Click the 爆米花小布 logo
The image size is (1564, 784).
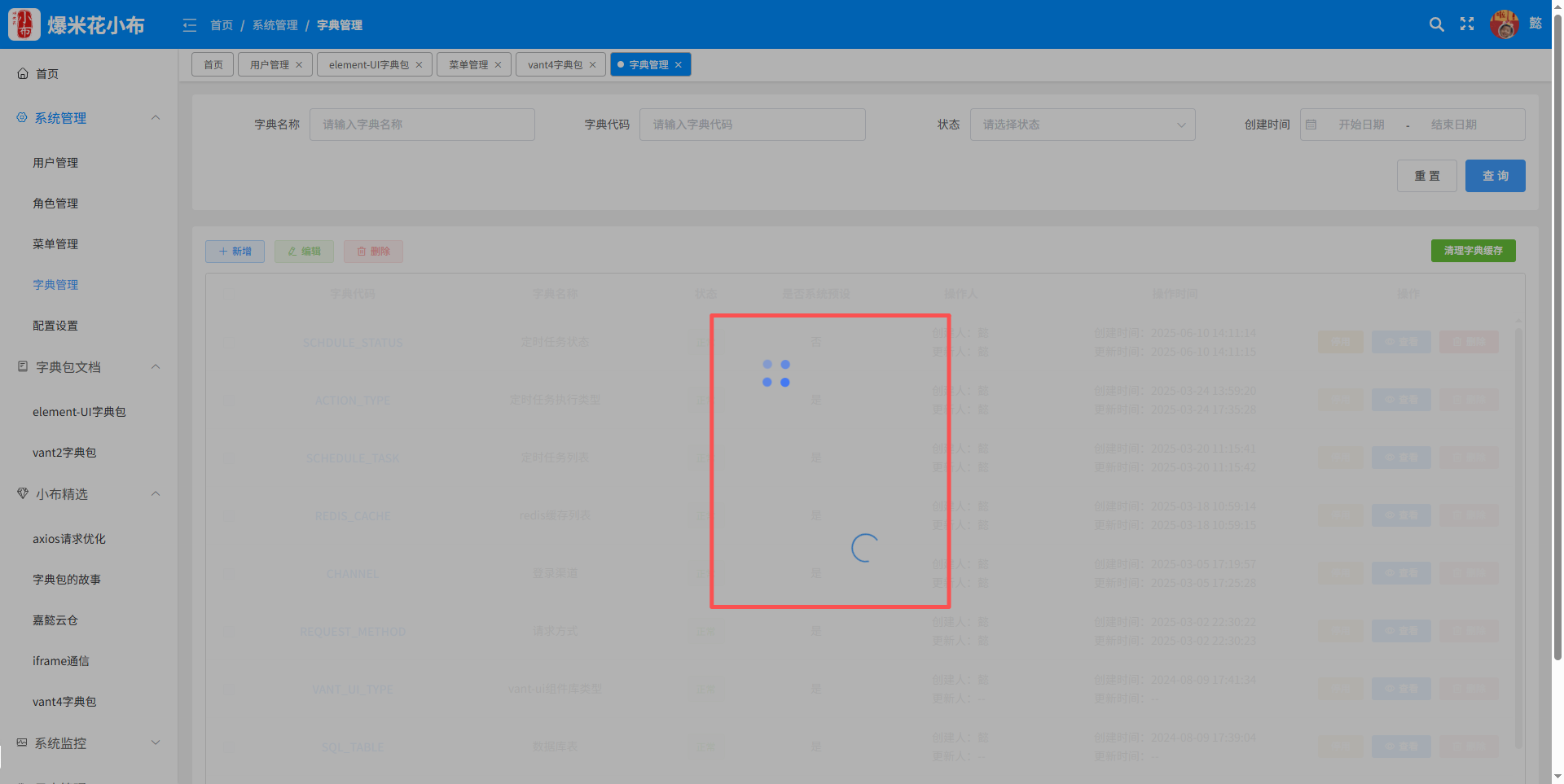(24, 24)
